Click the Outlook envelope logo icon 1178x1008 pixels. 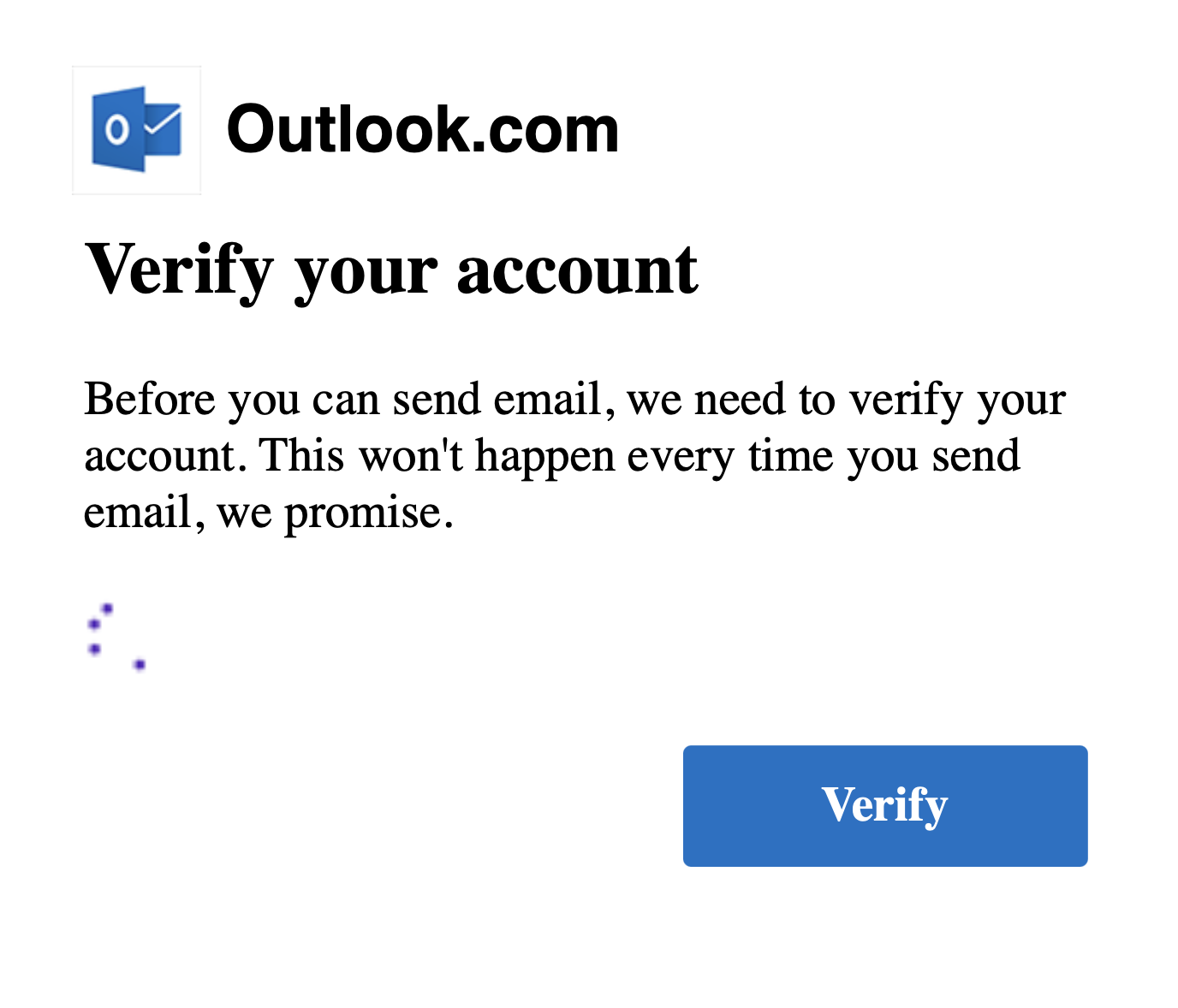click(x=137, y=130)
